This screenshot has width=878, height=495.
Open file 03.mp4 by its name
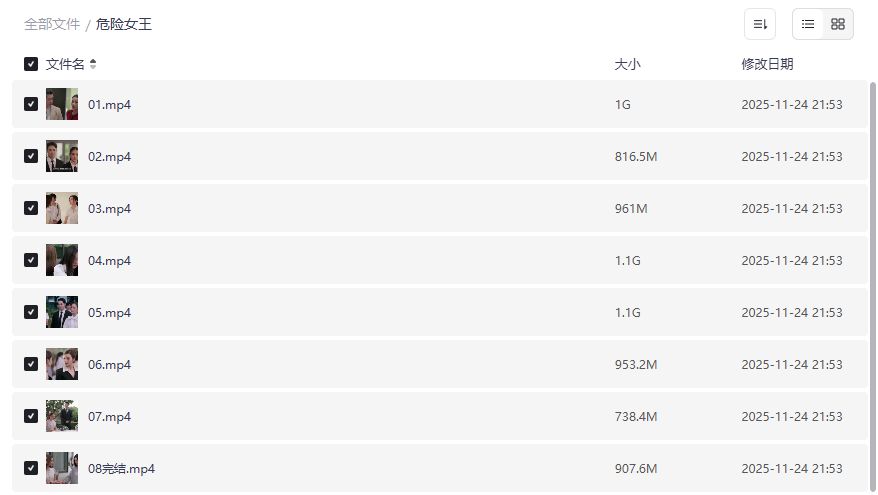point(109,208)
